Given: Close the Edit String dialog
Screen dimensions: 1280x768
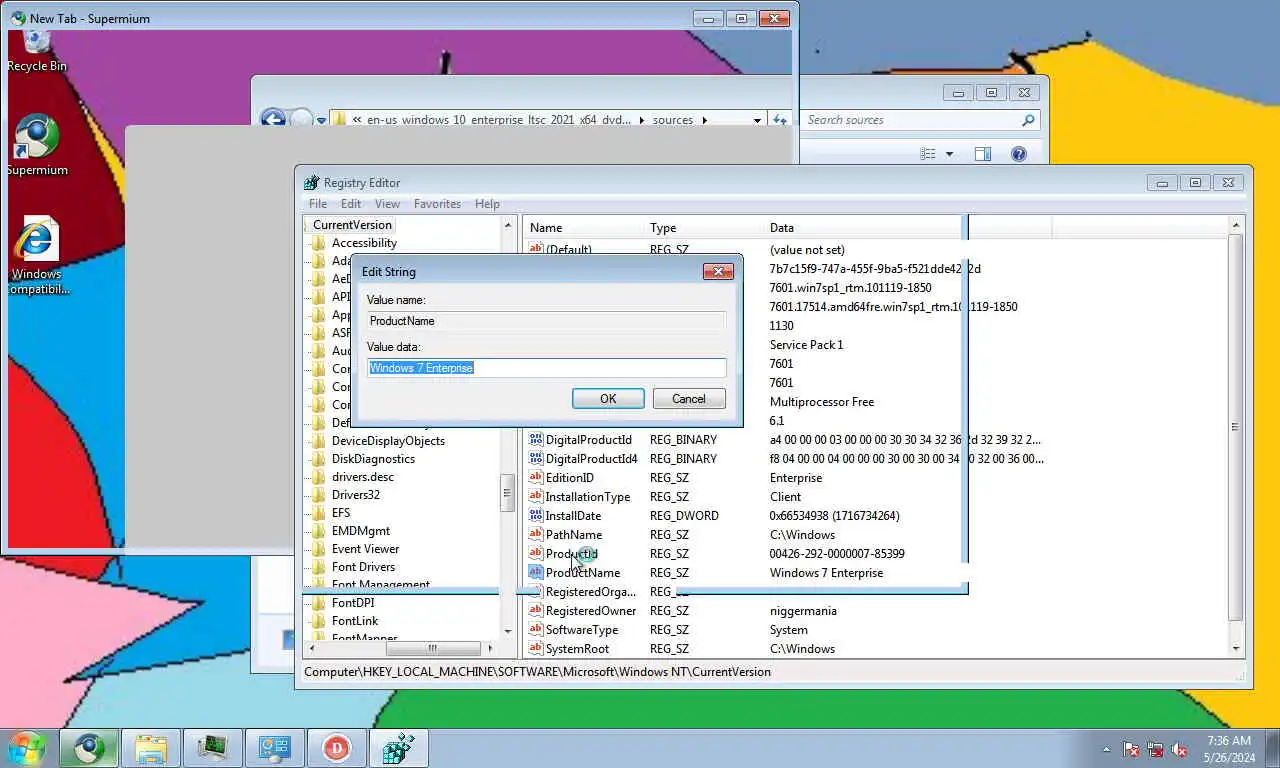Looking at the screenshot, I should (x=718, y=271).
